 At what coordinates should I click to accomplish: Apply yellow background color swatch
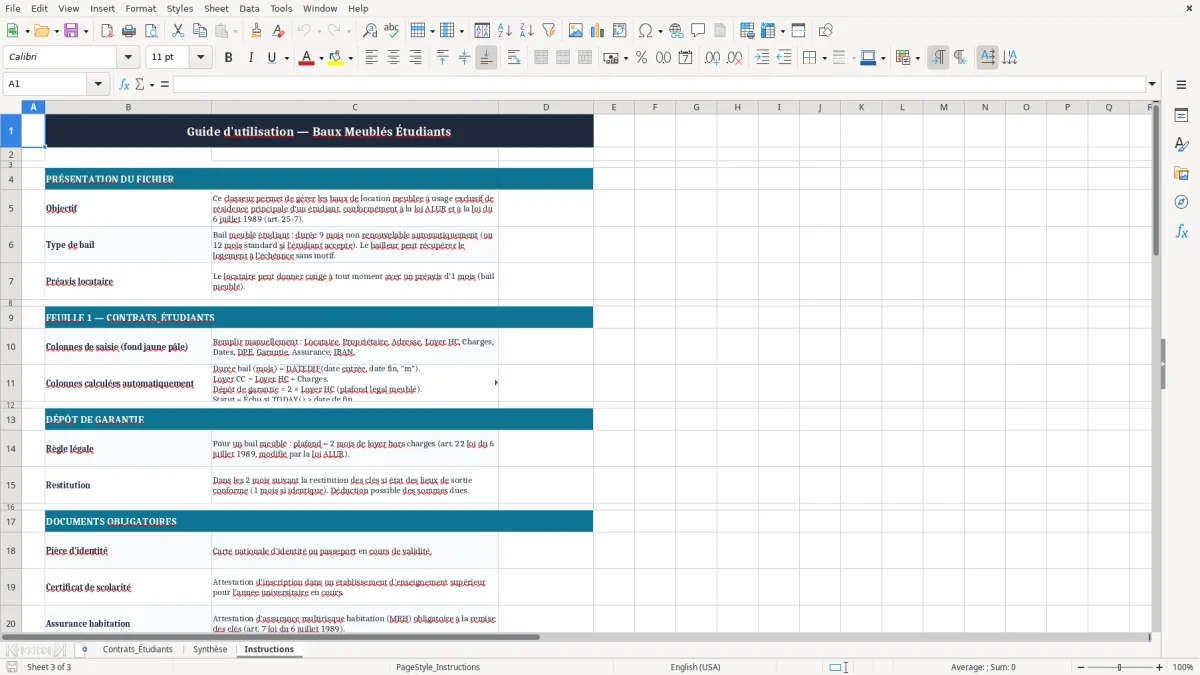coord(335,58)
